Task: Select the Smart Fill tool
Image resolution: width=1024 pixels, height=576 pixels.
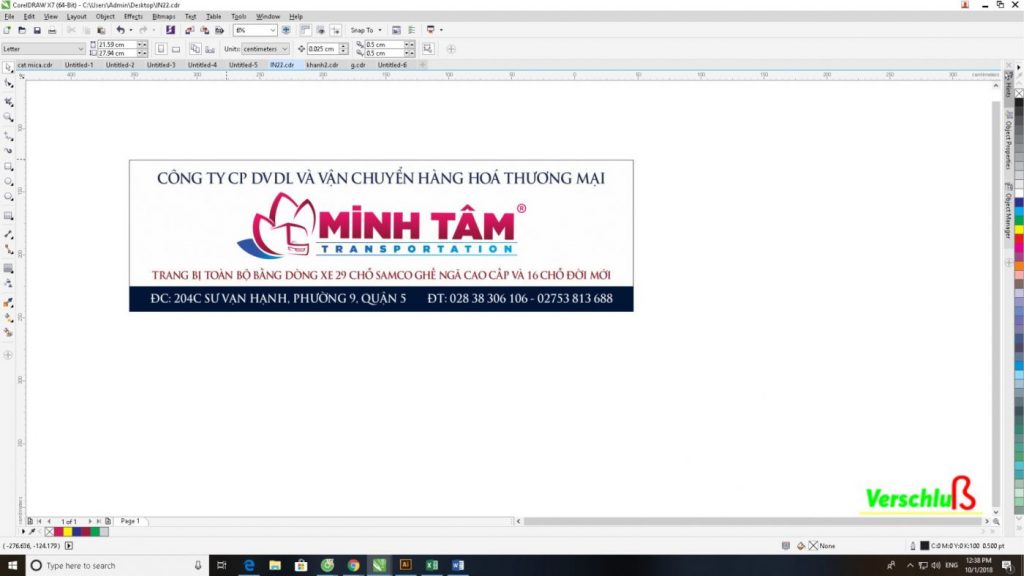Action: click(x=8, y=333)
